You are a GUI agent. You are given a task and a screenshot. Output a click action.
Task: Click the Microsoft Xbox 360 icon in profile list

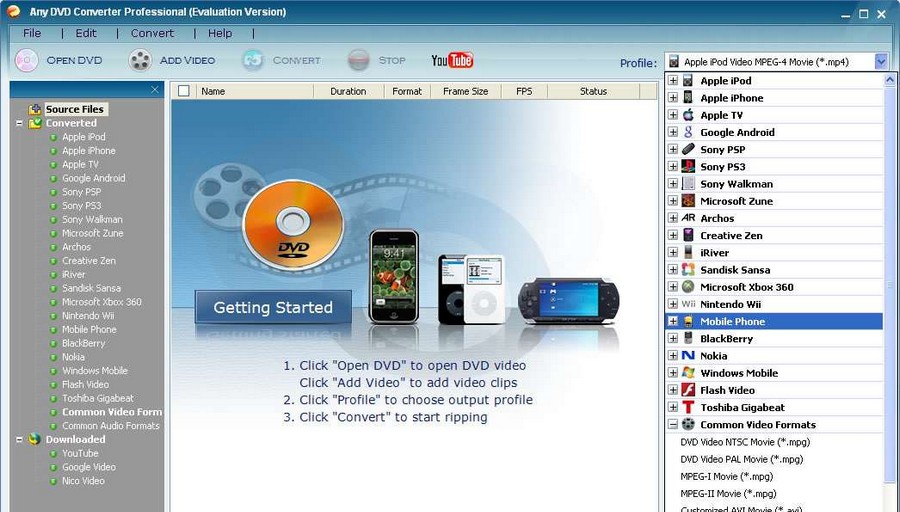click(x=688, y=287)
